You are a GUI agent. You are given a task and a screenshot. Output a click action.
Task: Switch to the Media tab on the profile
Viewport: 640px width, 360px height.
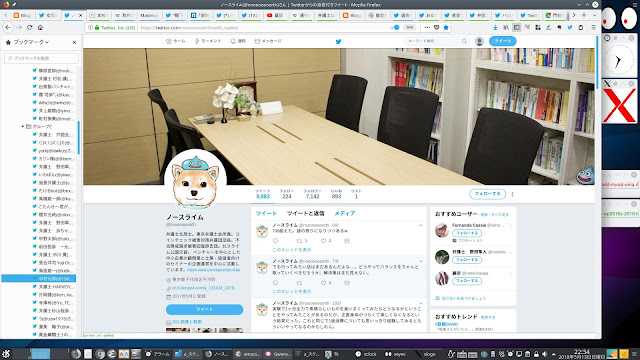click(345, 213)
